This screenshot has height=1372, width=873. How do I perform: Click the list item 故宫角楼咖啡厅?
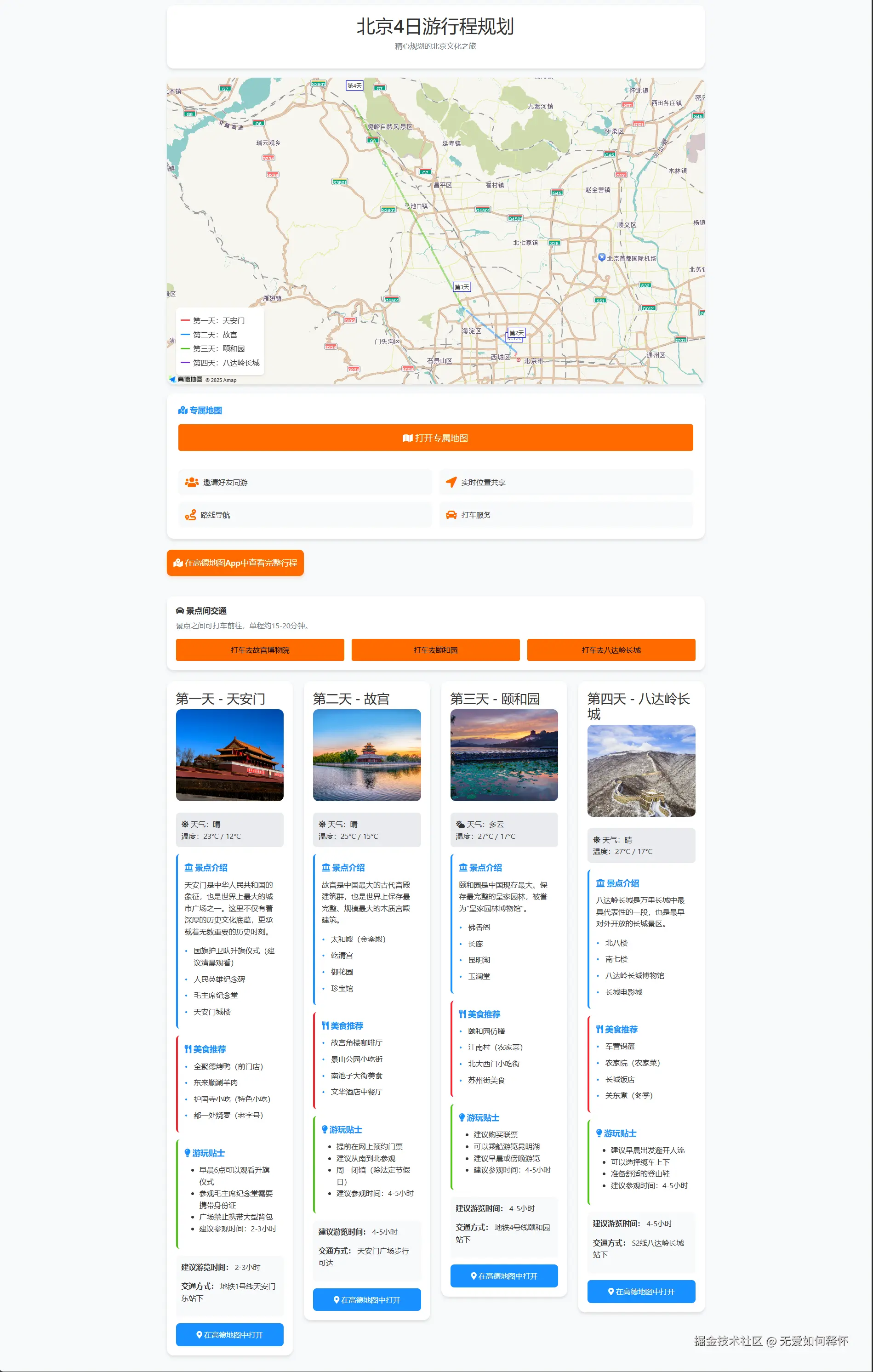357,1043
